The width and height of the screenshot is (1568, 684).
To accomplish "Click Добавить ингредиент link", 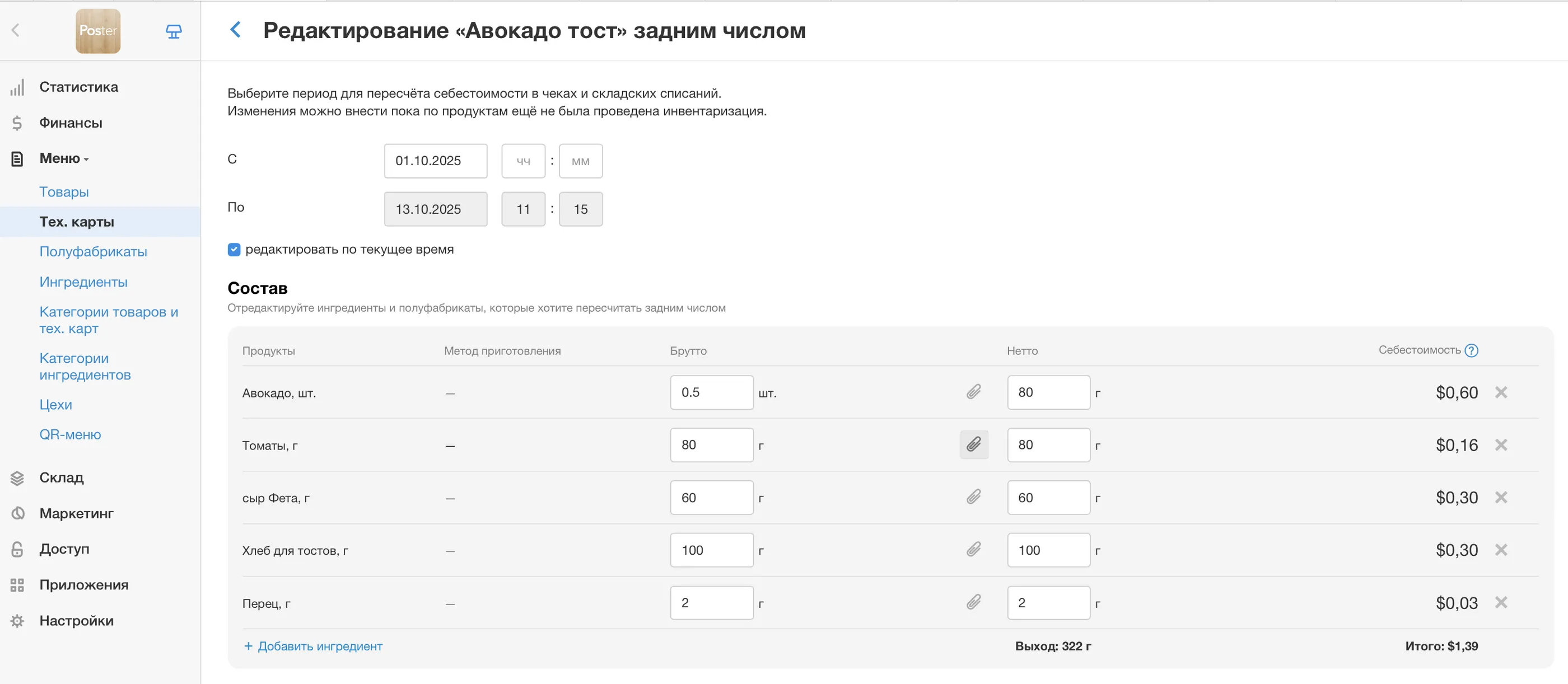I will [x=313, y=646].
